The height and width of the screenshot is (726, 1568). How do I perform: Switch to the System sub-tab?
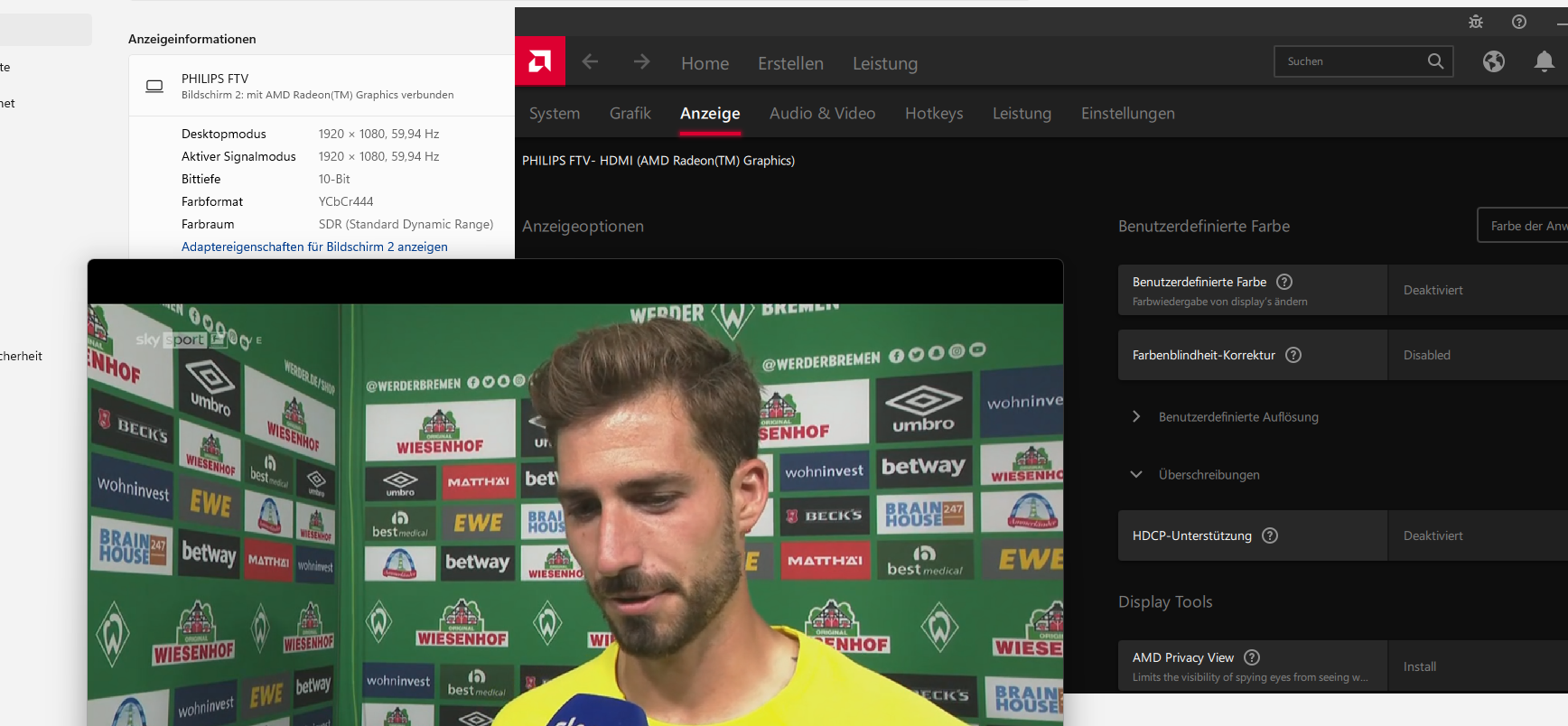click(x=555, y=113)
